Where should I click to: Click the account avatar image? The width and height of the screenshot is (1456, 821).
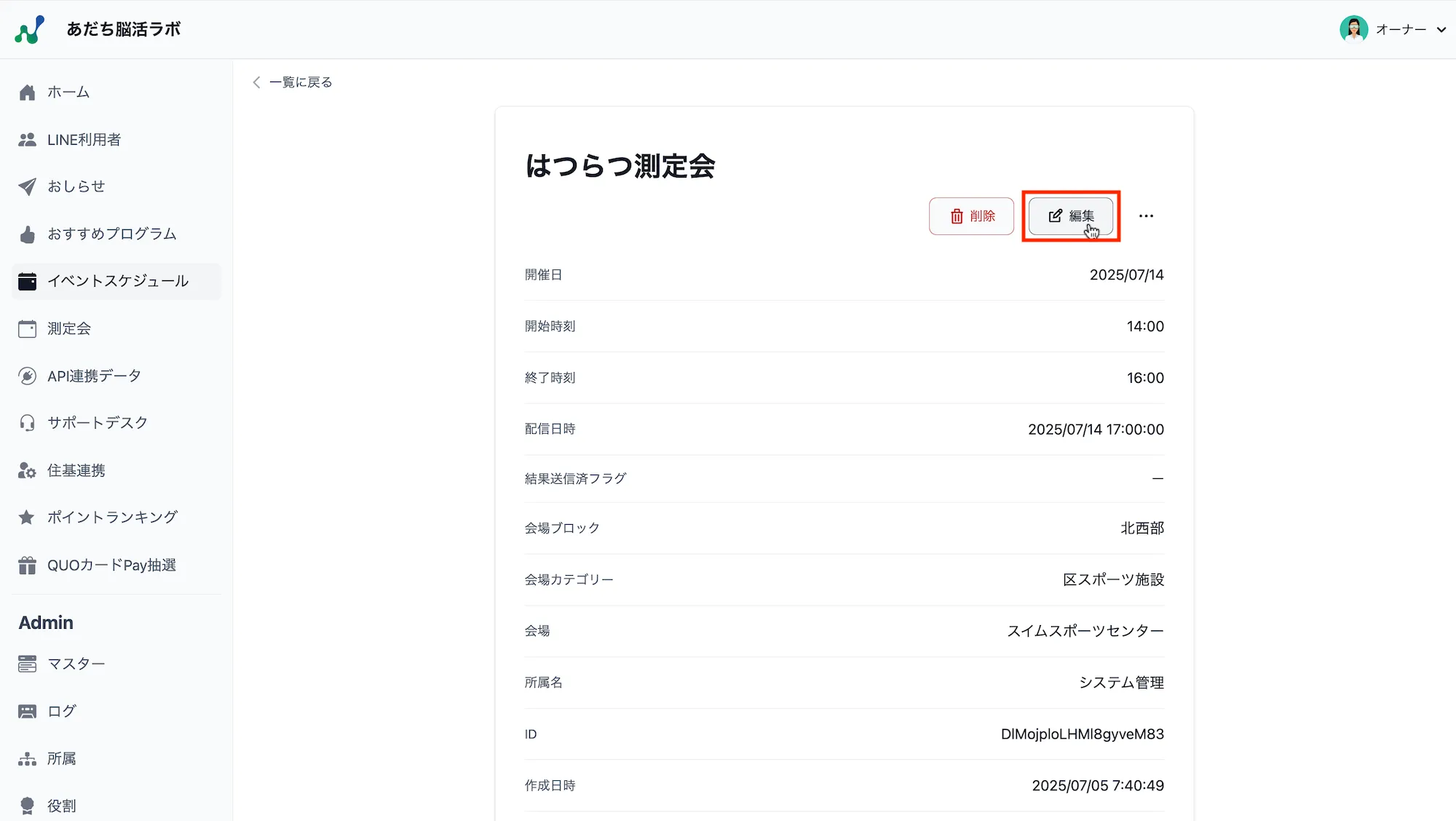1353,29
